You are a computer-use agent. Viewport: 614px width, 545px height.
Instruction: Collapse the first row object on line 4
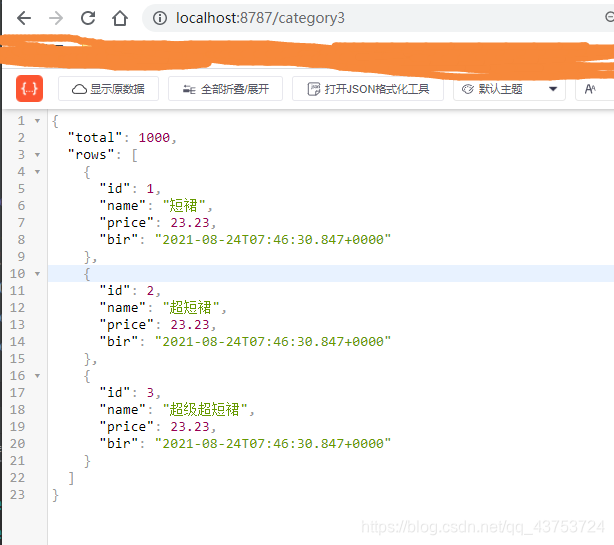(38, 172)
